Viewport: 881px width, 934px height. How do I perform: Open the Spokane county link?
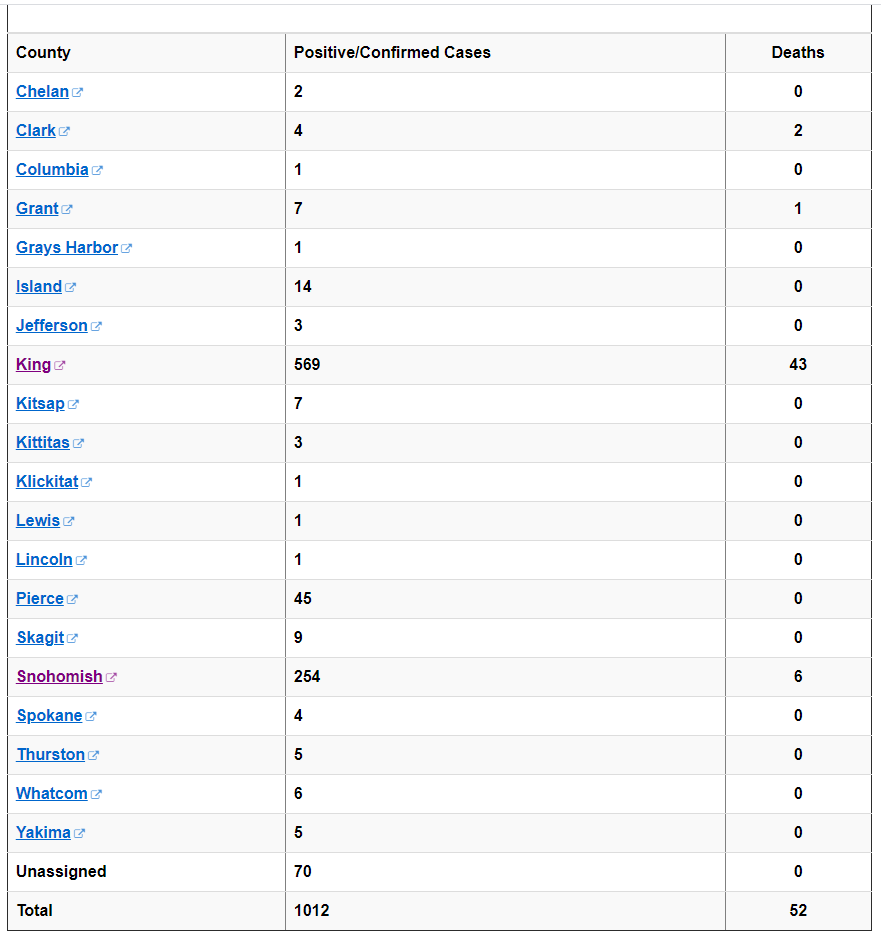[49, 715]
